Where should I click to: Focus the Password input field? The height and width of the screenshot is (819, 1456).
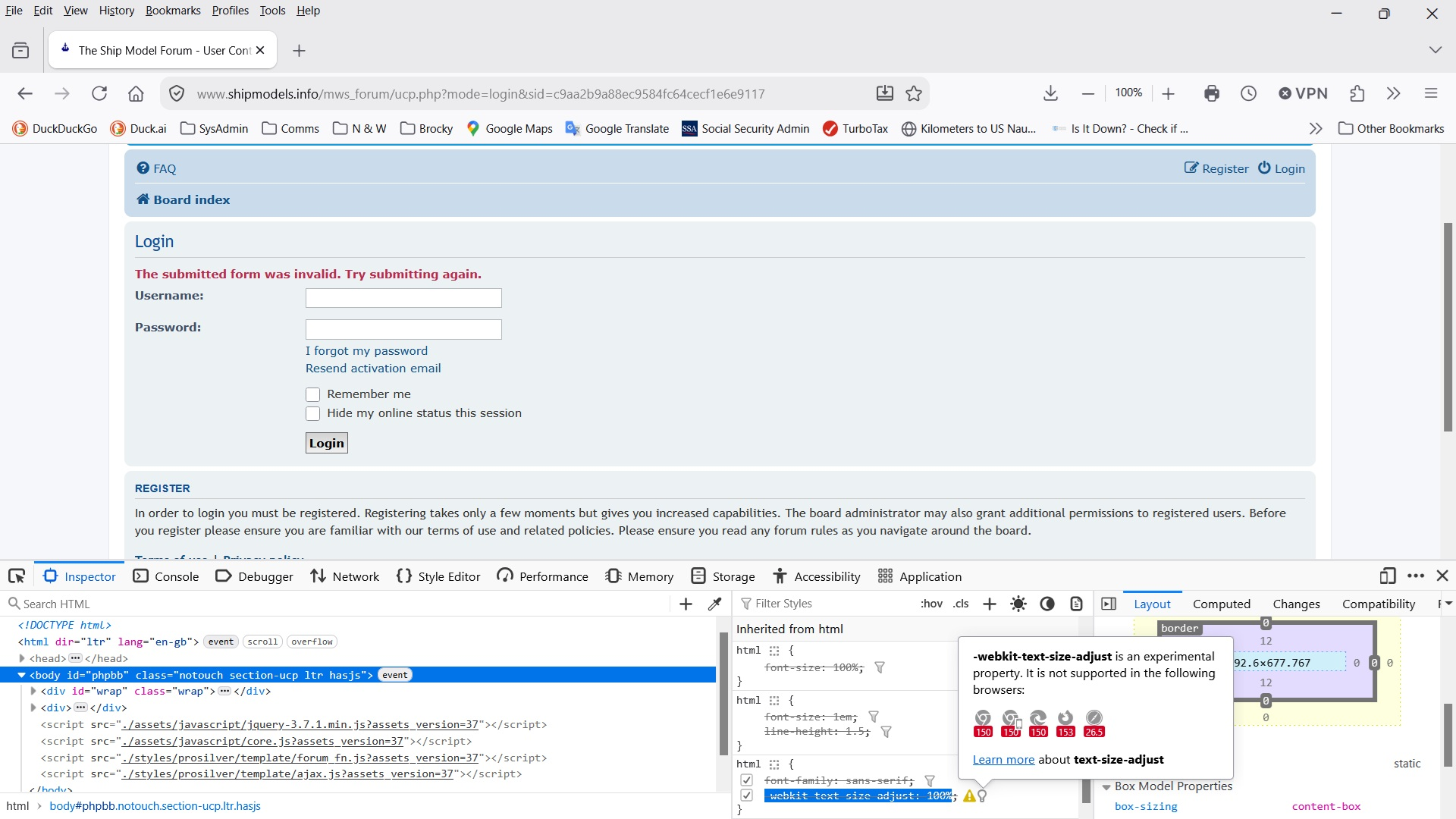tap(403, 329)
